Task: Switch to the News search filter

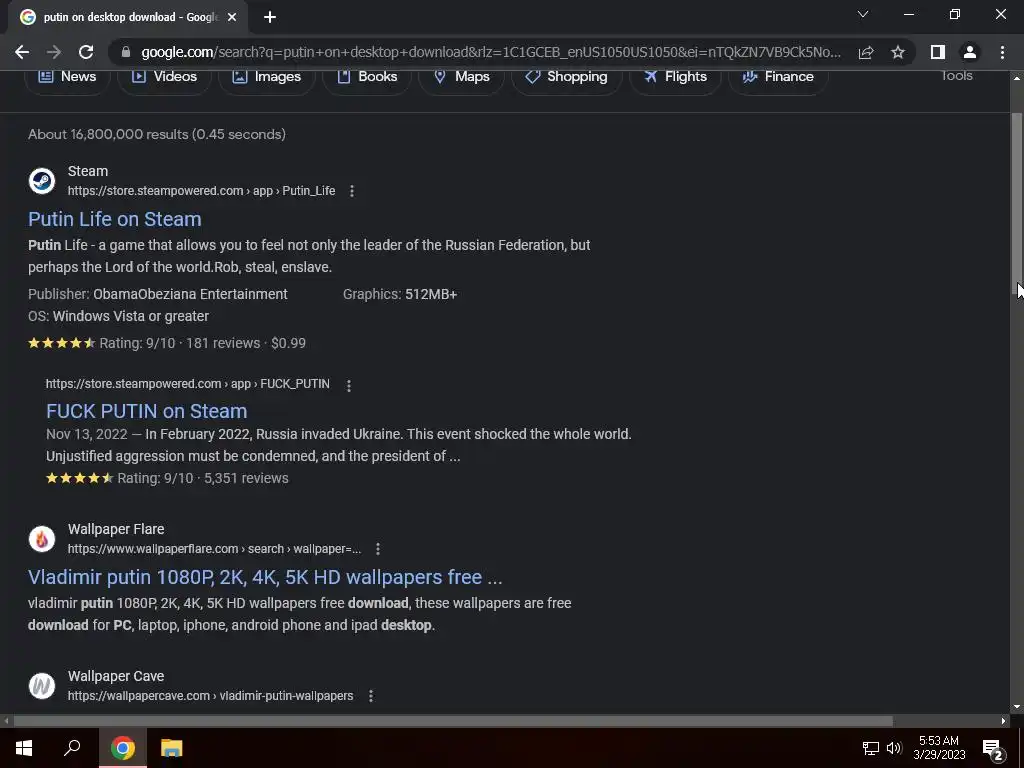Action: coord(67,77)
